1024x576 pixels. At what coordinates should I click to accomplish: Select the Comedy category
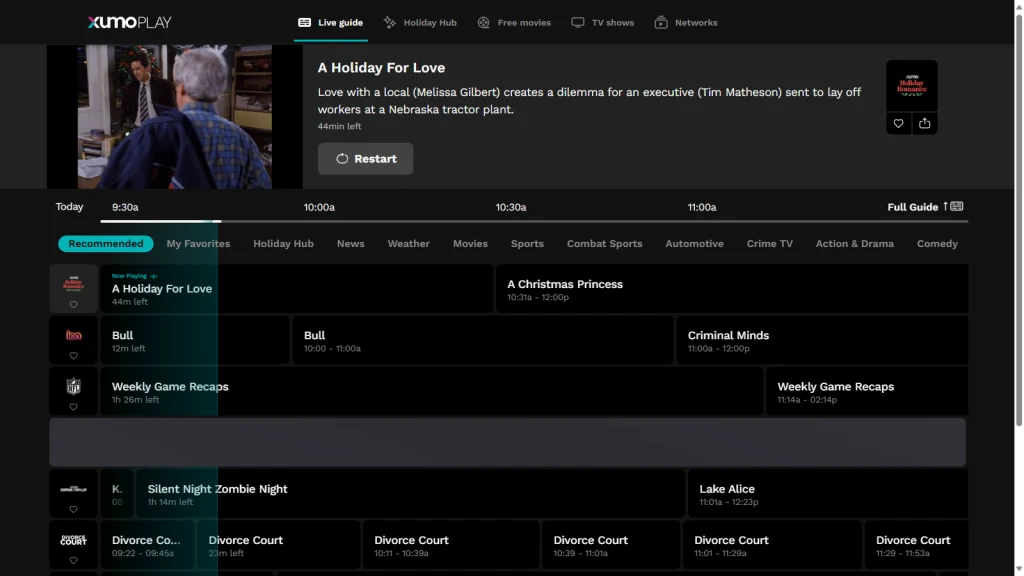(937, 244)
